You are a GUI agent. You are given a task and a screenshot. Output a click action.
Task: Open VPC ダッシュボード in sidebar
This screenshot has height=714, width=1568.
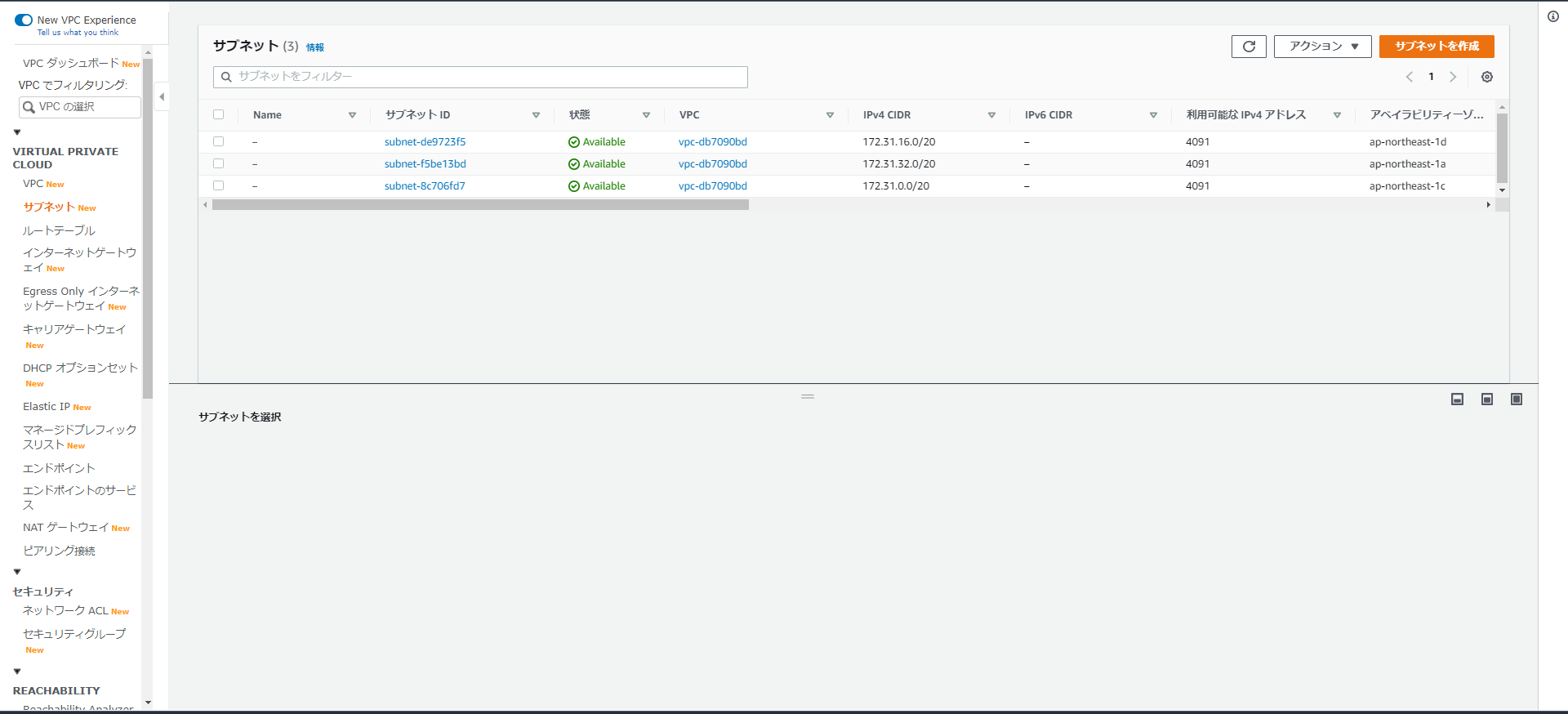click(x=71, y=63)
